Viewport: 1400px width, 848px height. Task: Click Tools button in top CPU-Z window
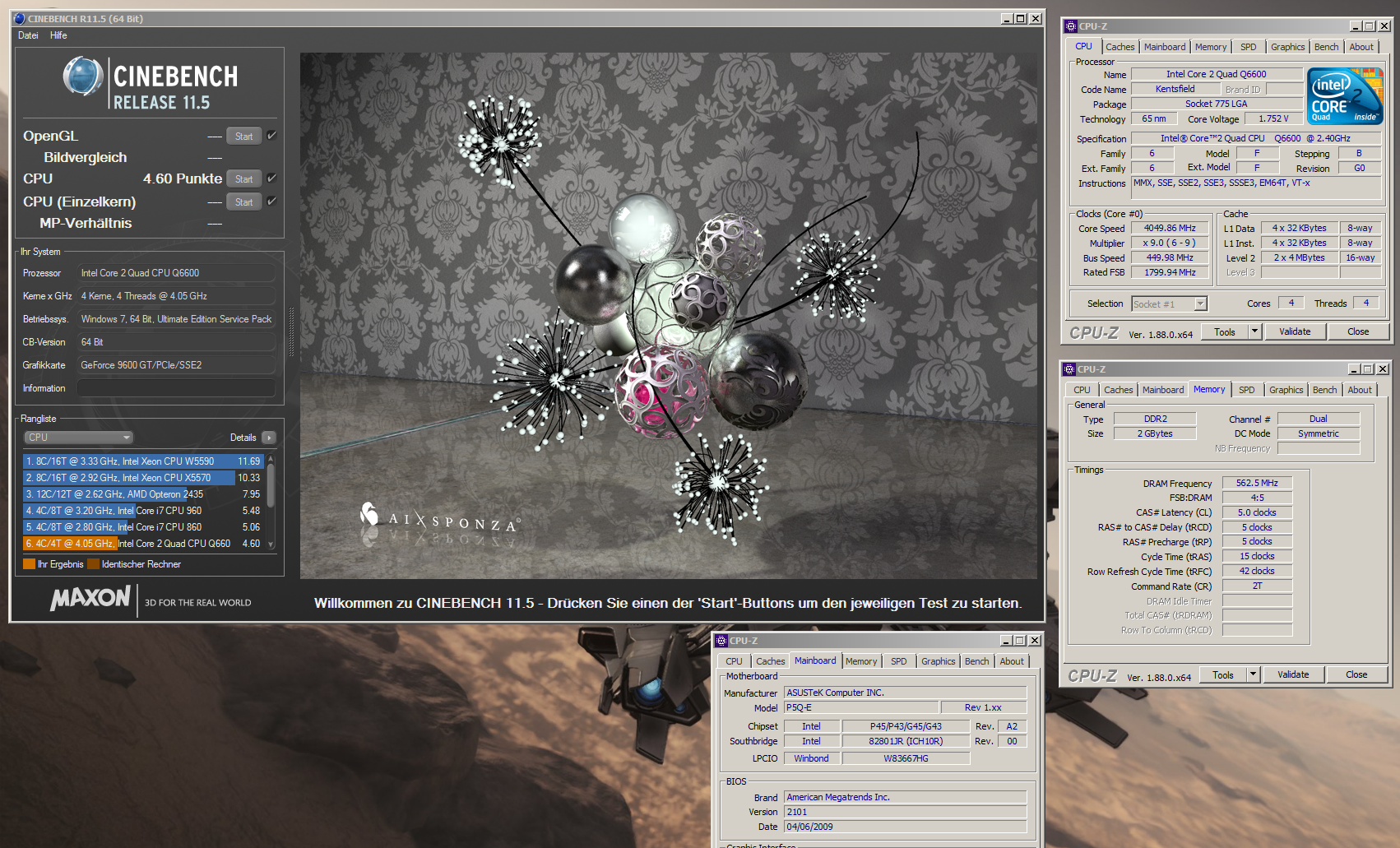click(x=1225, y=331)
